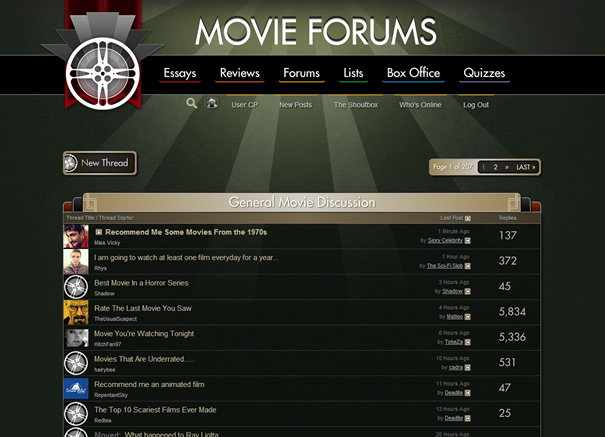This screenshot has width=605, height=437.
Task: Open The Top 10 Scariest Films Ever Made thread
Action: click(155, 410)
